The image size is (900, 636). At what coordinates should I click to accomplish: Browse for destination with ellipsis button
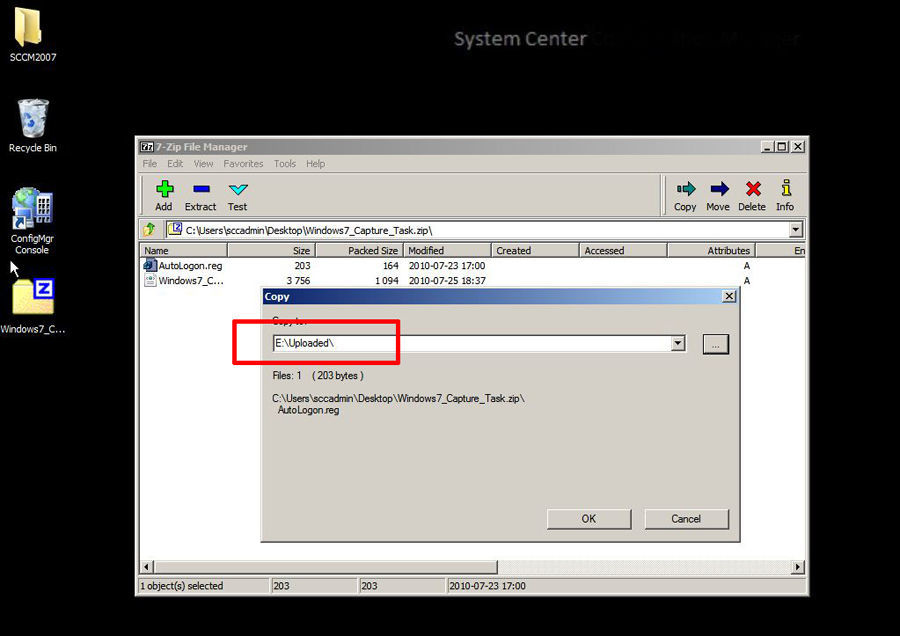tap(716, 344)
